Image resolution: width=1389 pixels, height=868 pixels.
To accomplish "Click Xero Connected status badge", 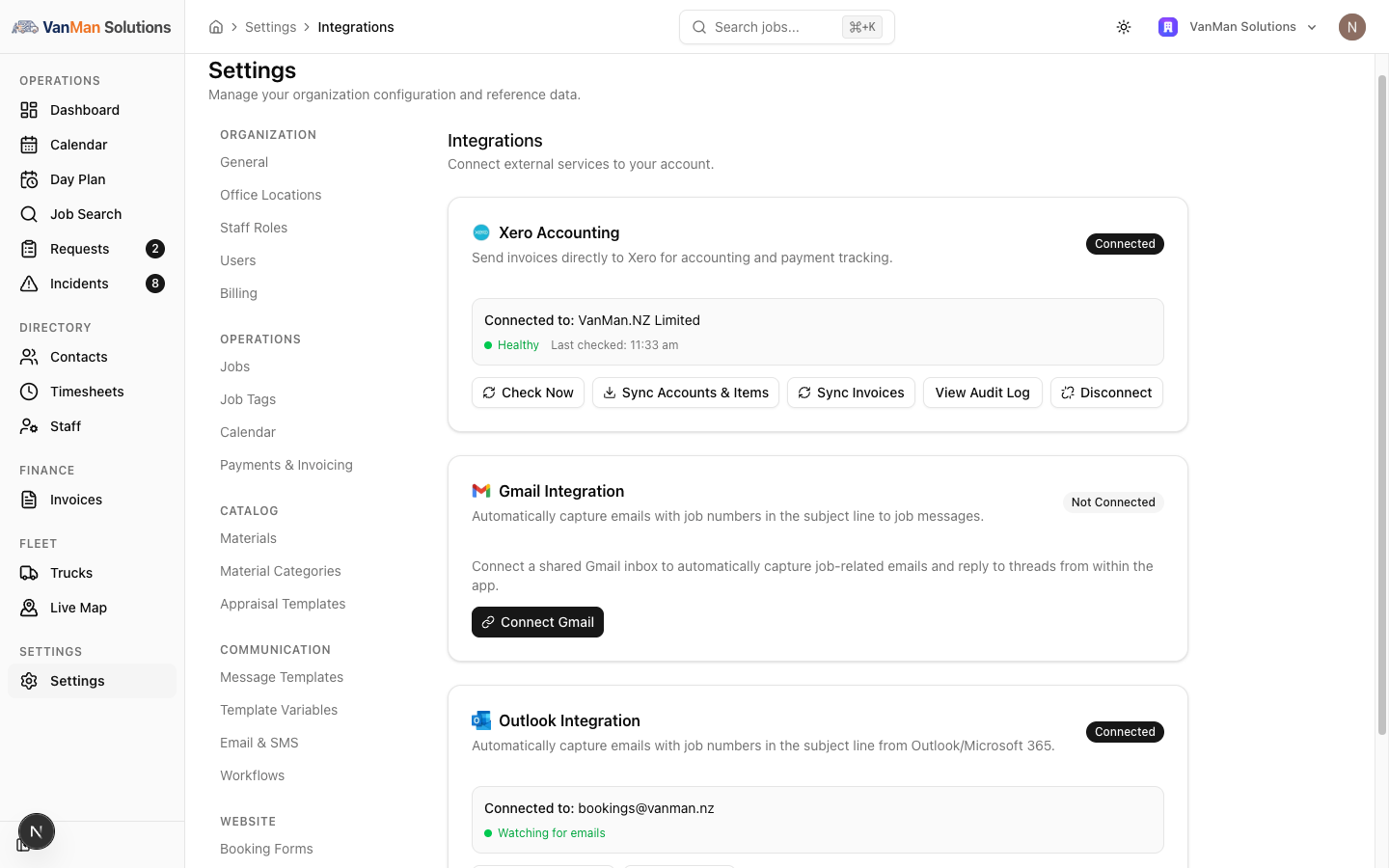I will click(x=1125, y=244).
